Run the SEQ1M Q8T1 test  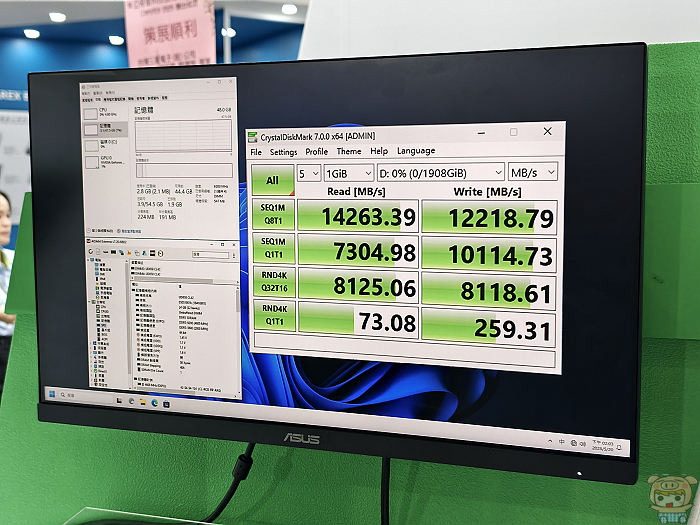point(273,214)
